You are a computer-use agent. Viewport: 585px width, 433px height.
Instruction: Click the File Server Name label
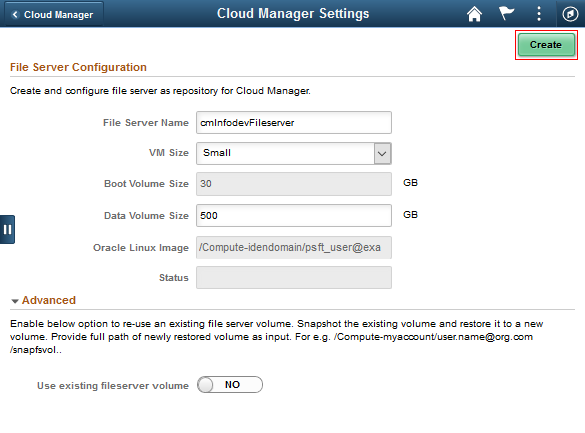point(146,123)
